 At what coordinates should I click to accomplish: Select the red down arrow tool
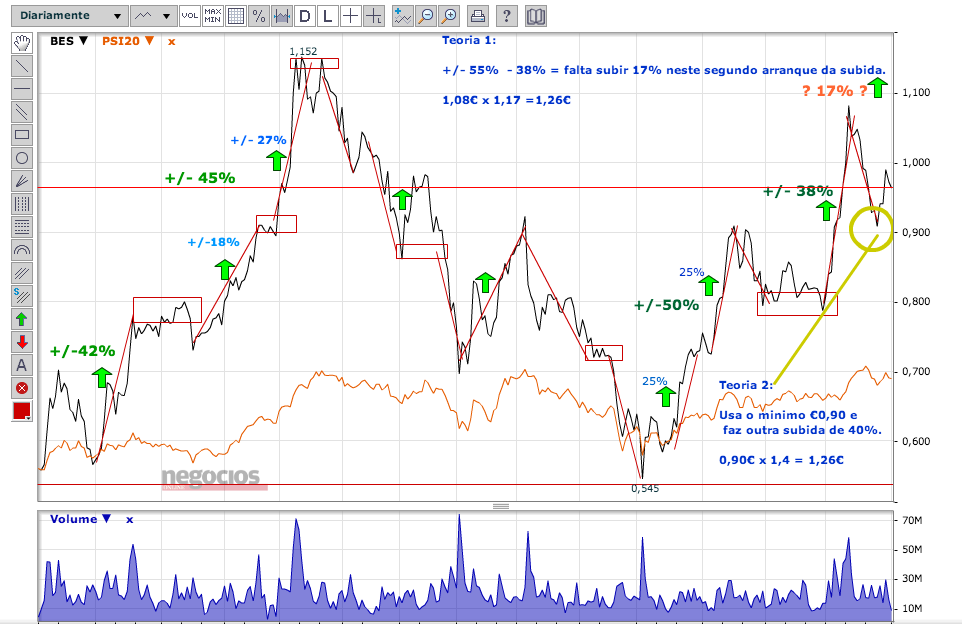22,342
